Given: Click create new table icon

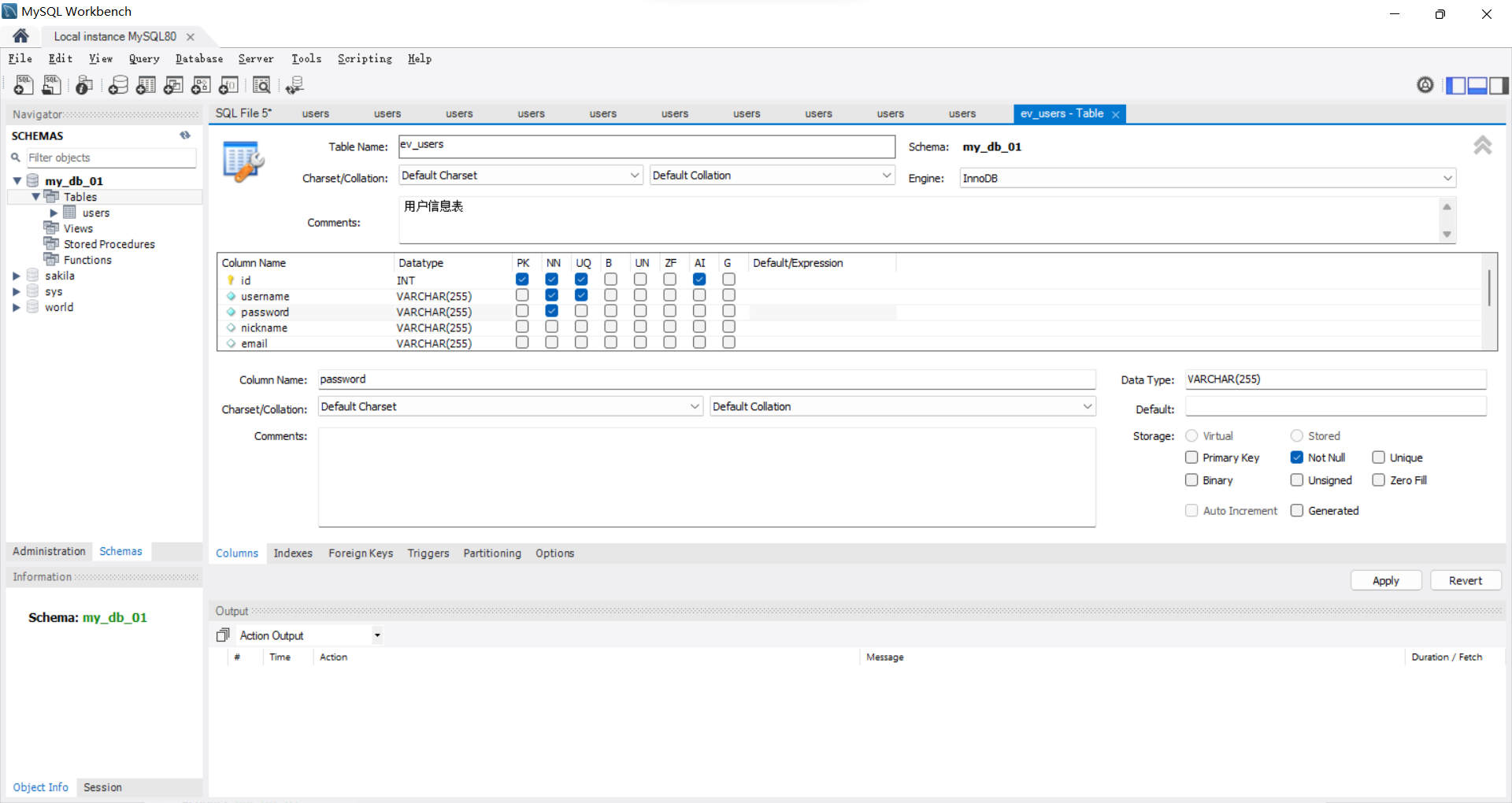Looking at the screenshot, I should [x=146, y=85].
